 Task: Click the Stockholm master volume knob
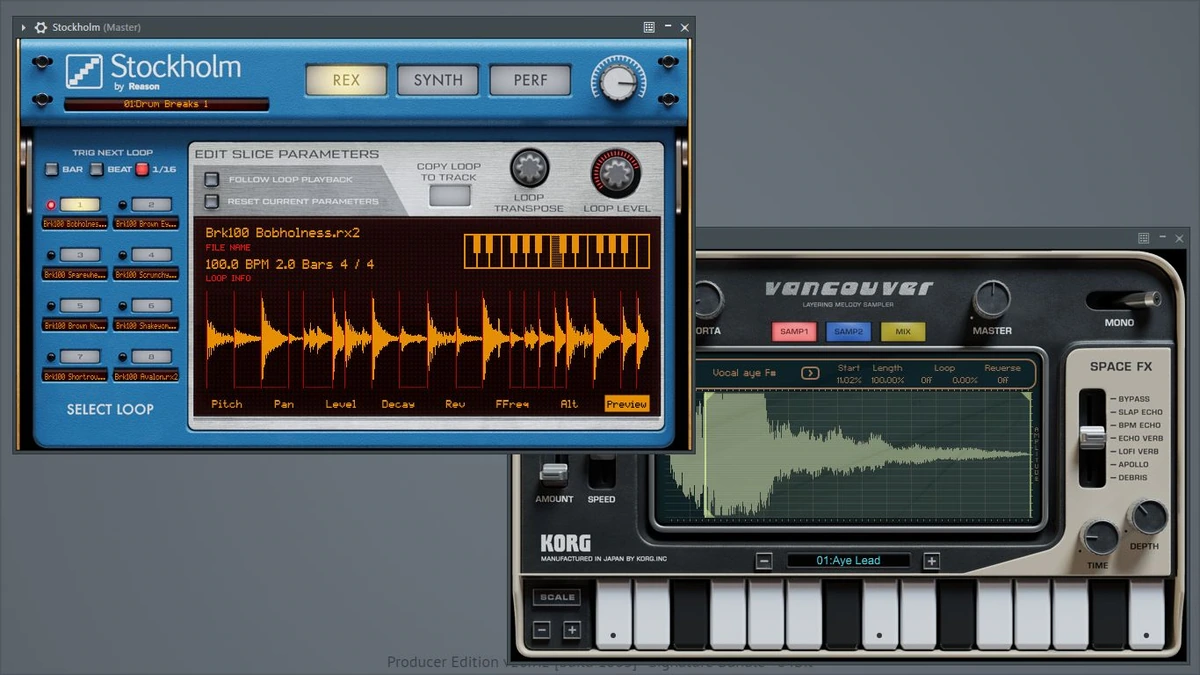pyautogui.click(x=619, y=82)
